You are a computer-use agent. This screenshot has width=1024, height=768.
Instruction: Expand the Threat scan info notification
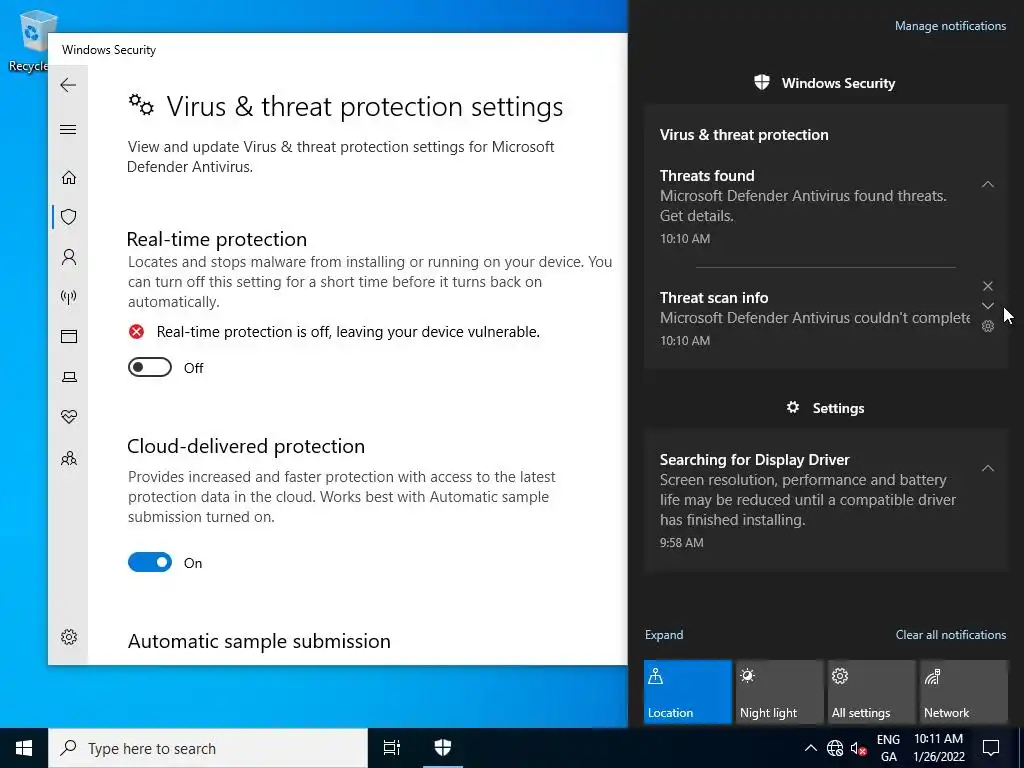click(x=988, y=306)
